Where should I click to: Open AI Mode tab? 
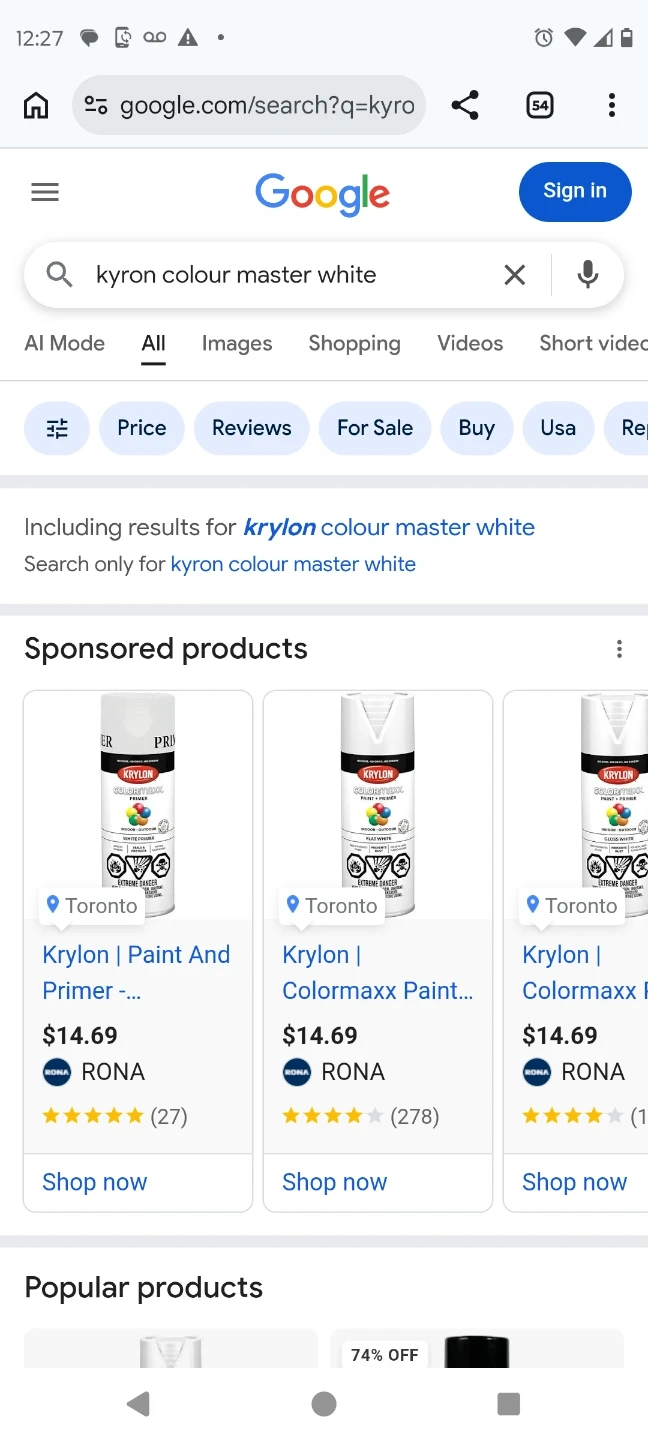pos(64,343)
